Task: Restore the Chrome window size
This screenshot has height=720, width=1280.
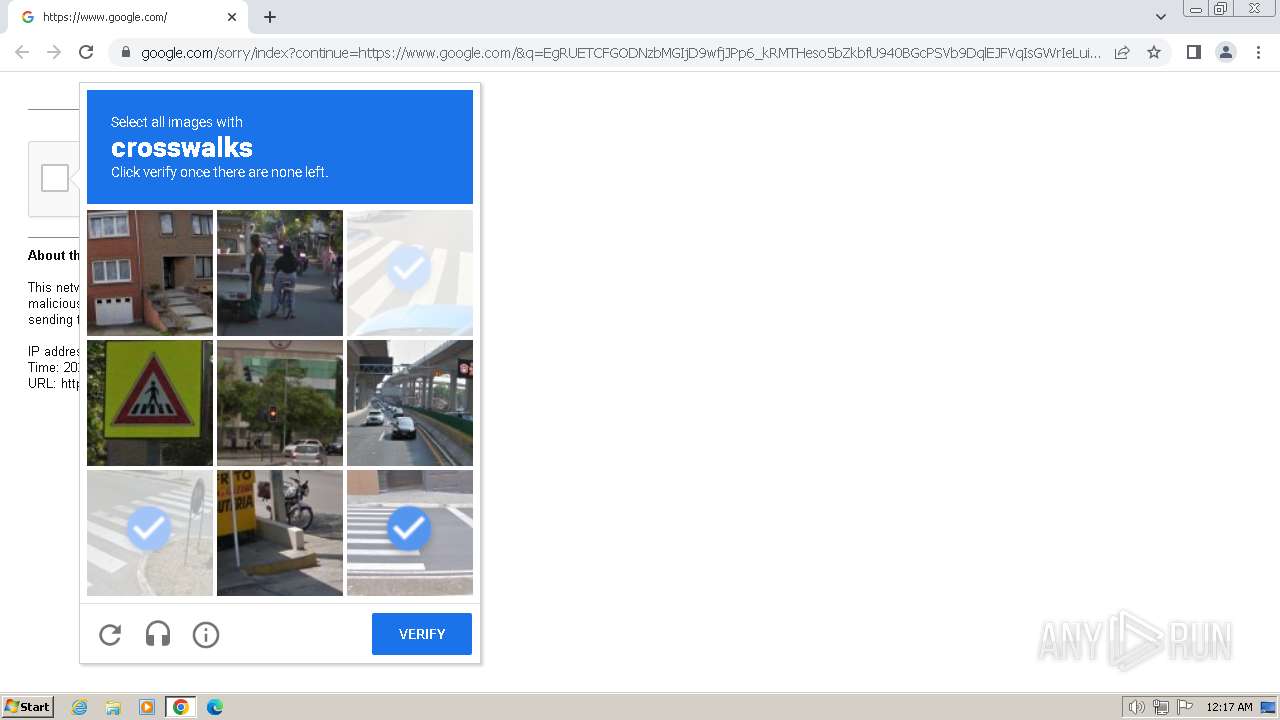Action: click(x=1221, y=8)
